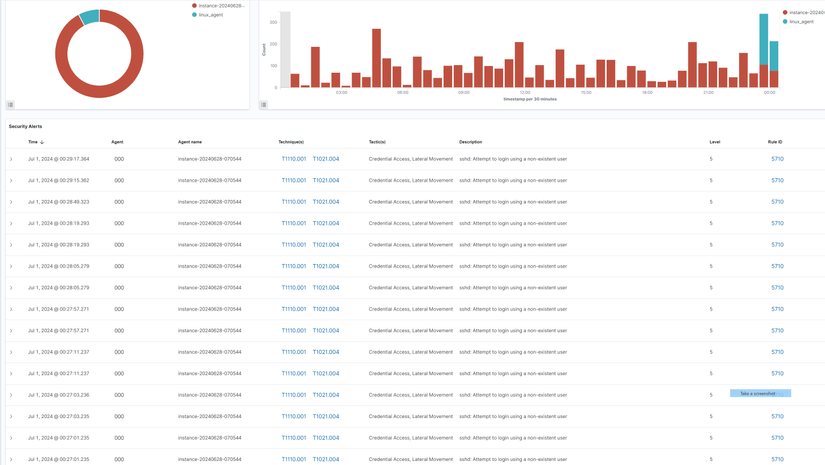The height and width of the screenshot is (465, 825).
Task: Click agent name in the 00:29:17.364 row
Action: (209, 159)
